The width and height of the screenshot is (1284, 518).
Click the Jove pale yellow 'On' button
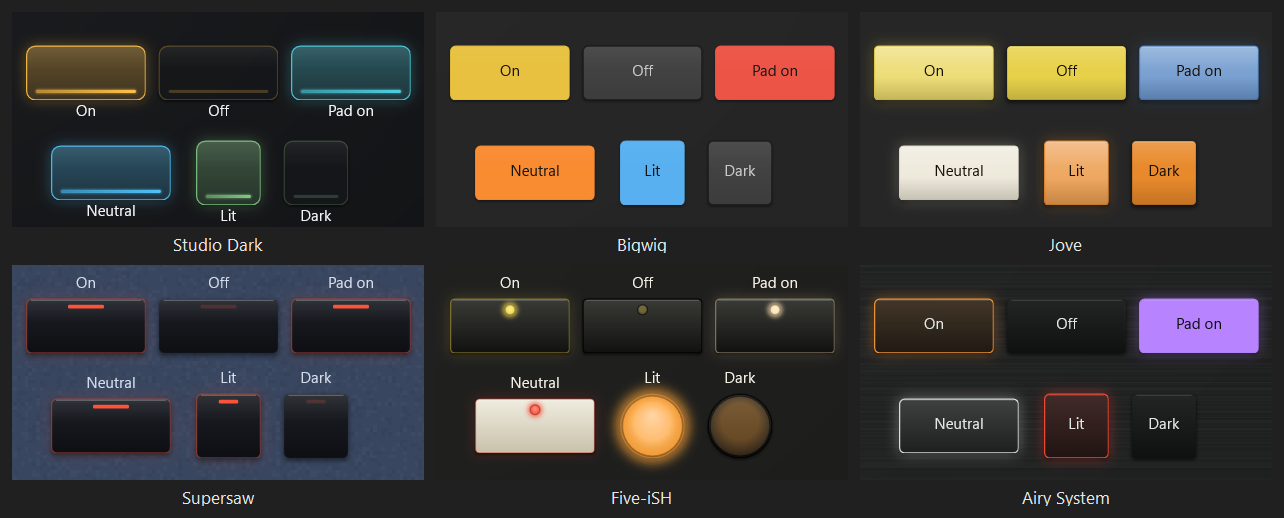click(934, 73)
